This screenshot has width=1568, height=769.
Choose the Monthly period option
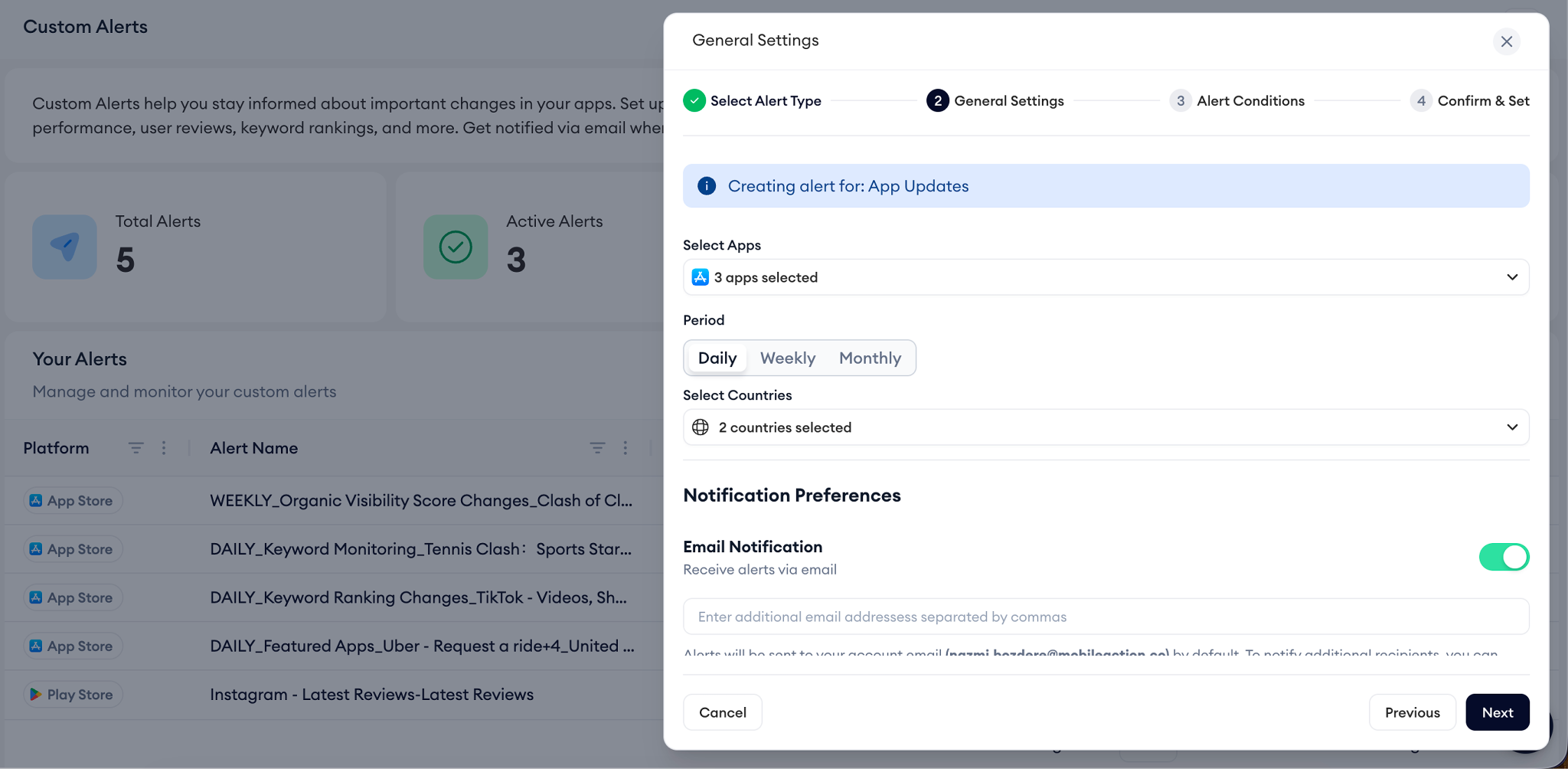point(870,358)
